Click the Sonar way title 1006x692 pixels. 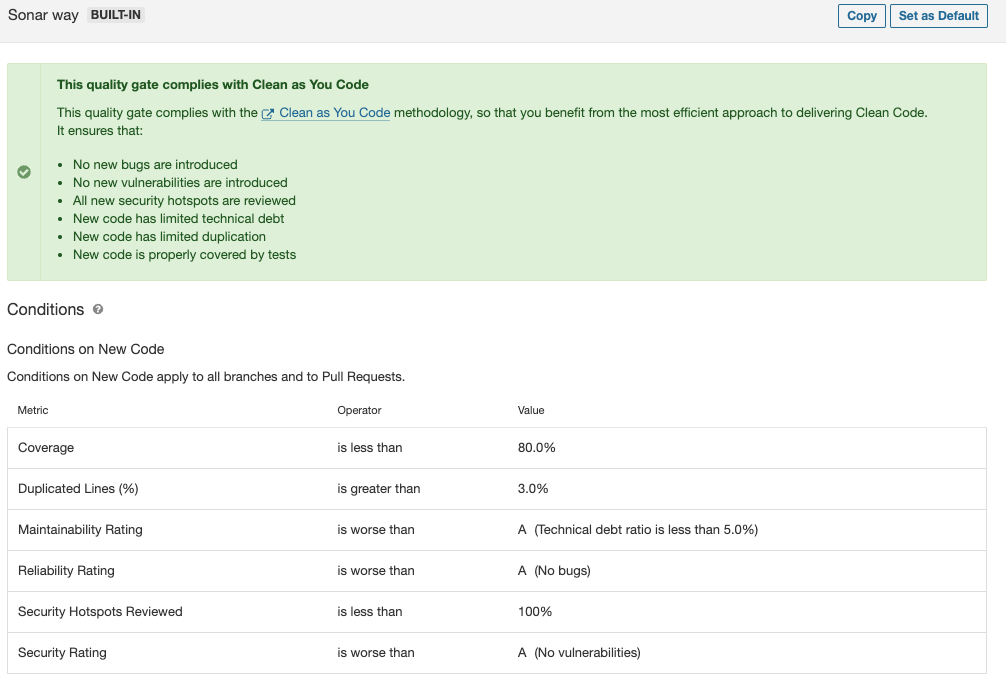coord(43,15)
